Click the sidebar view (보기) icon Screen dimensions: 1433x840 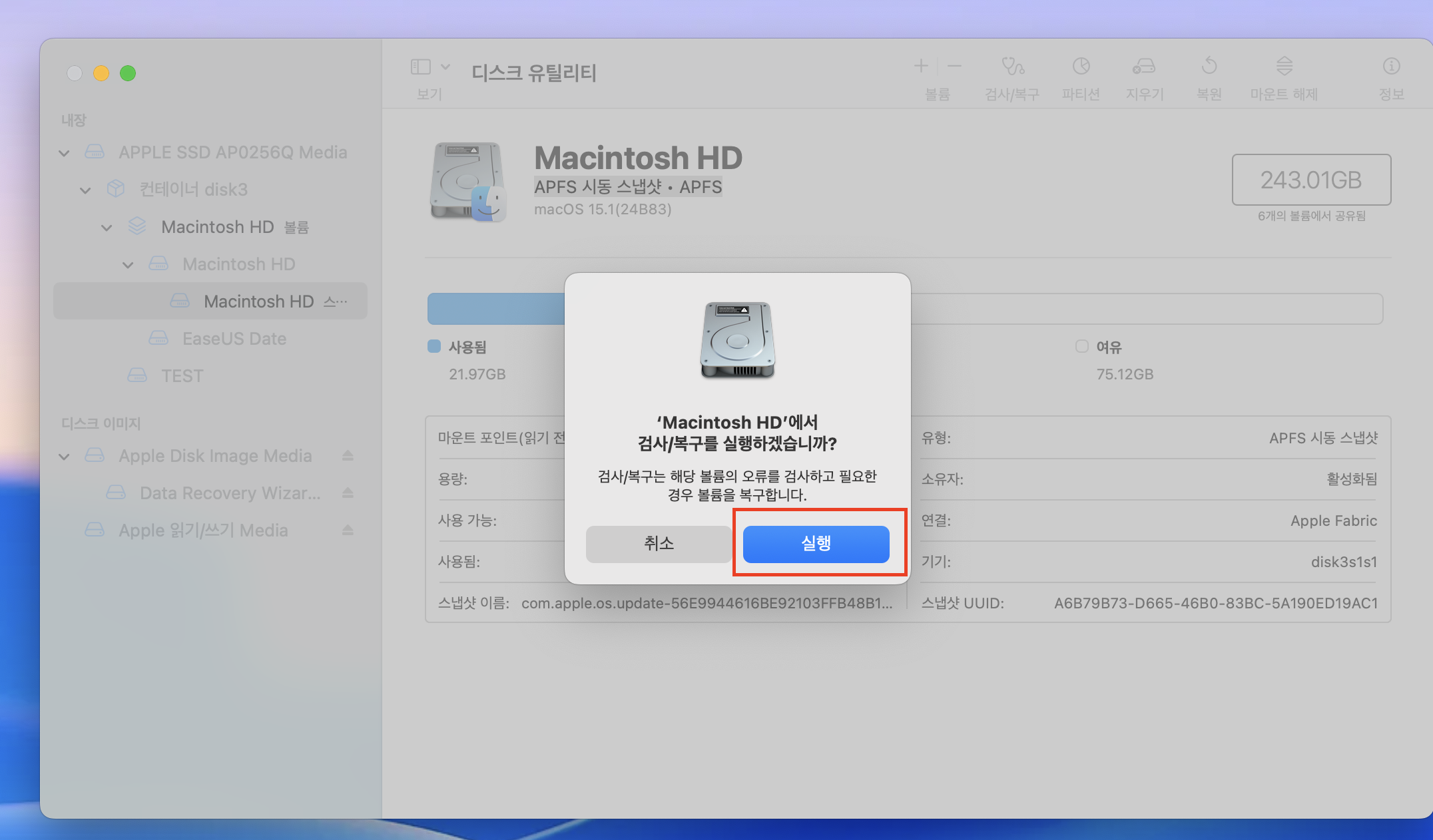pyautogui.click(x=421, y=67)
